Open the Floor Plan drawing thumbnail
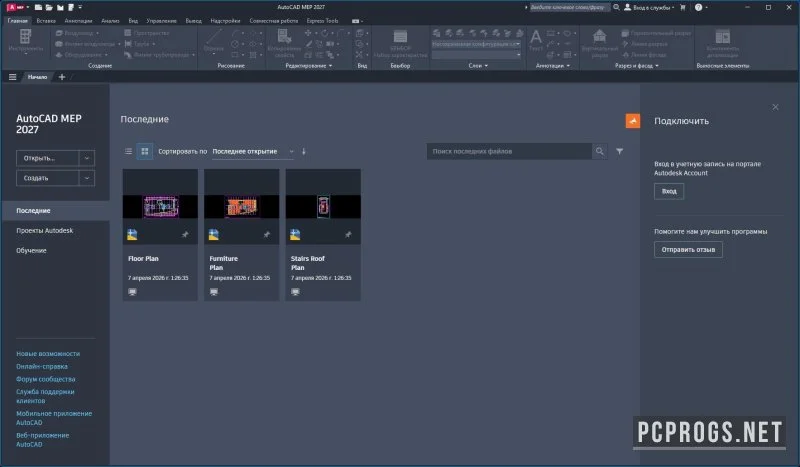This screenshot has height=467, width=800. pos(160,207)
